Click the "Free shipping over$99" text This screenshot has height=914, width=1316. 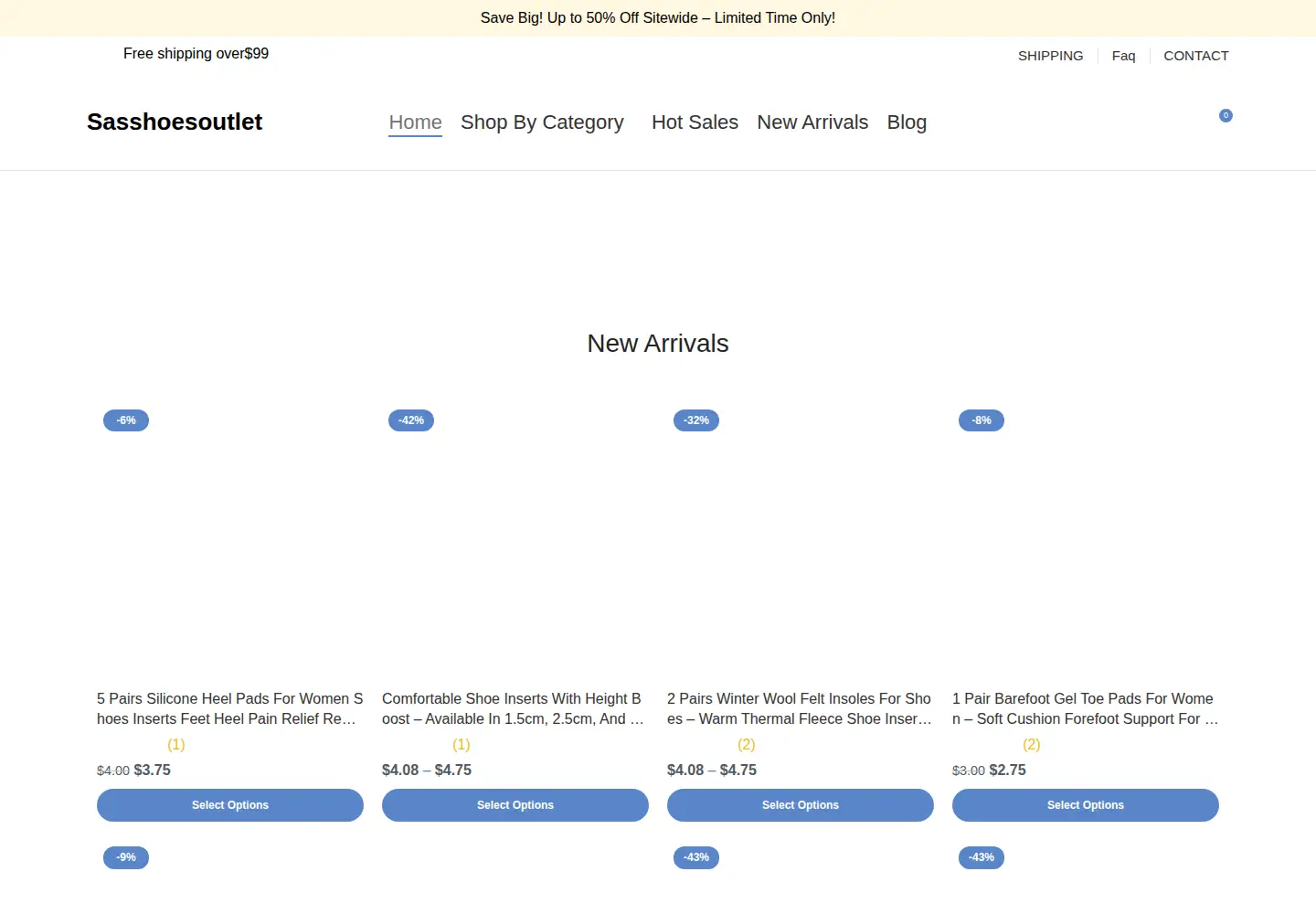coord(196,54)
